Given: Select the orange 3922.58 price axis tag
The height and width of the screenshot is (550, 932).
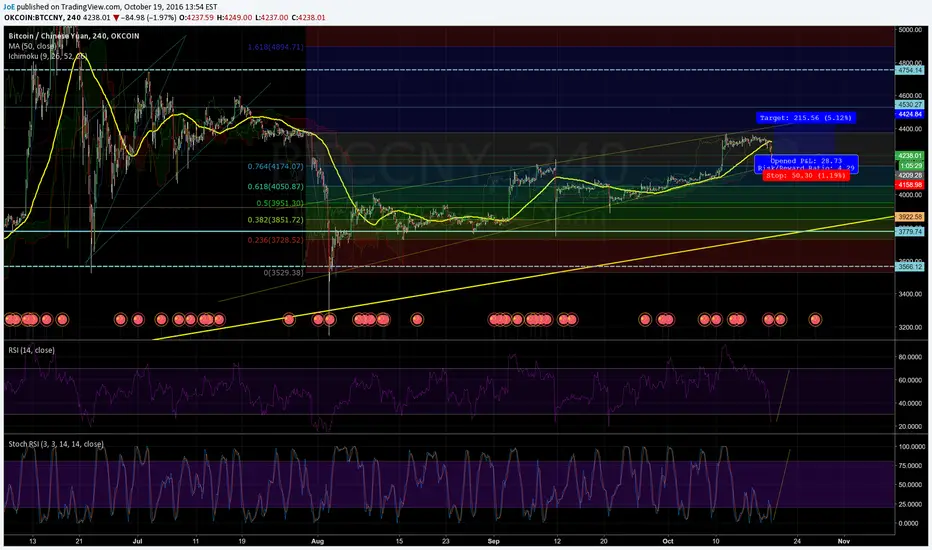Looking at the screenshot, I should click(x=910, y=217).
